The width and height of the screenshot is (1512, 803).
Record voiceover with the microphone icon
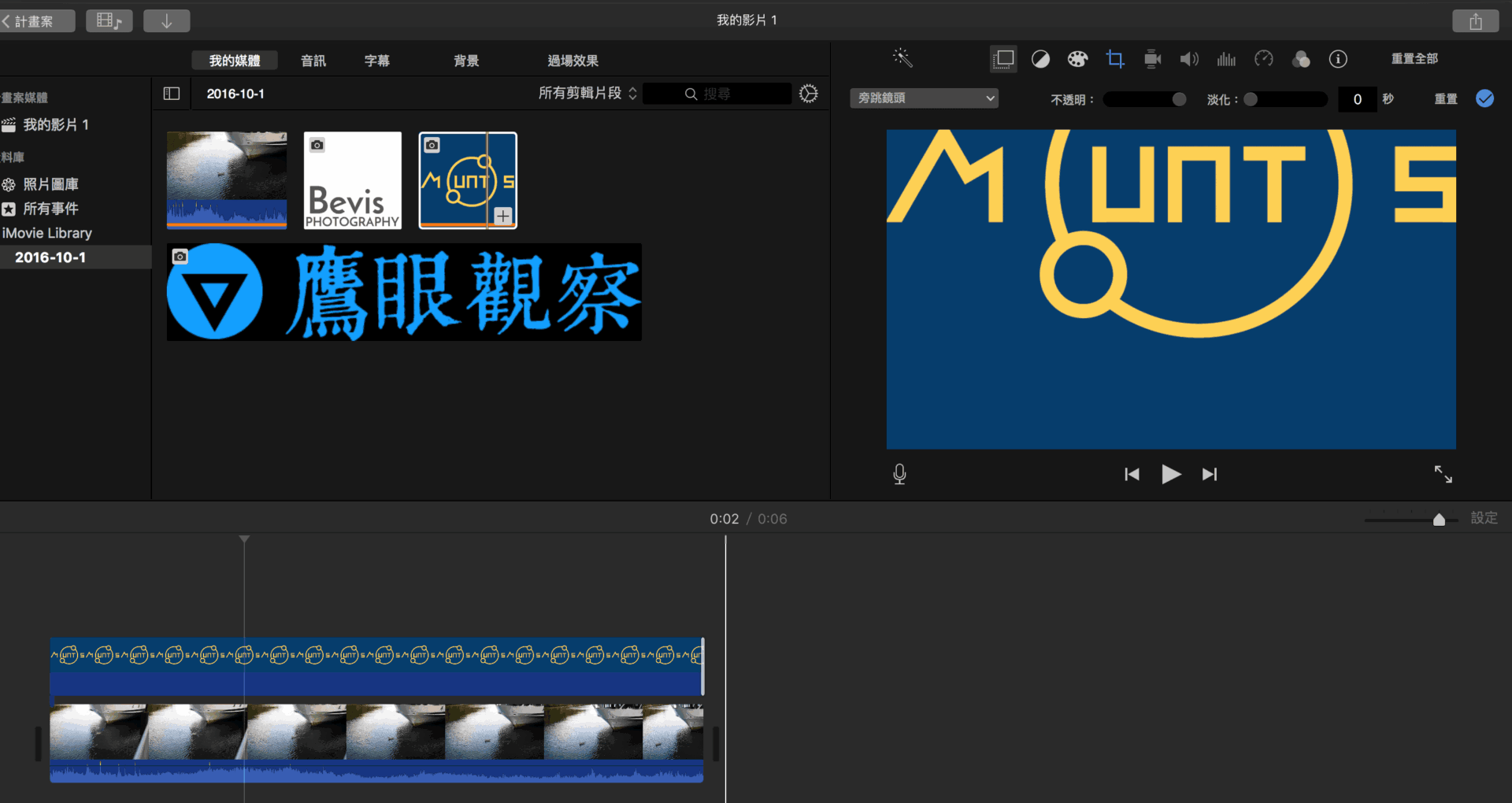[x=900, y=474]
